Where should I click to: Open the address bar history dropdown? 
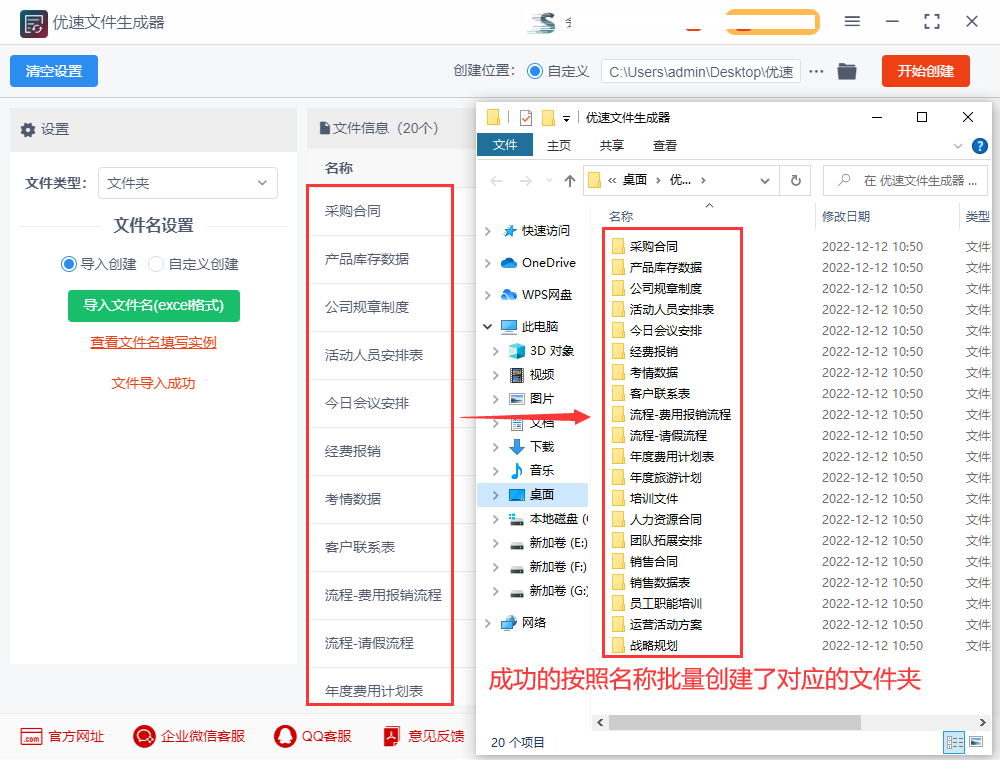click(x=765, y=181)
